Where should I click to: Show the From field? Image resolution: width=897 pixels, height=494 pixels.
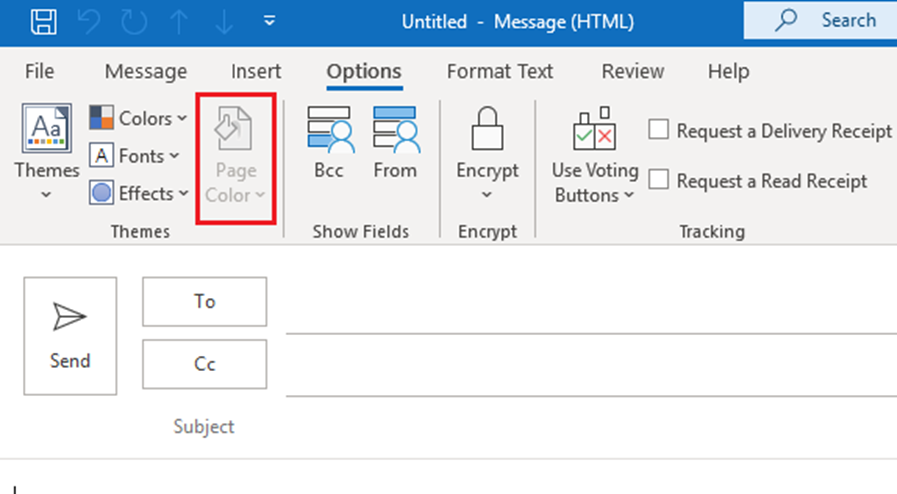tap(395, 143)
